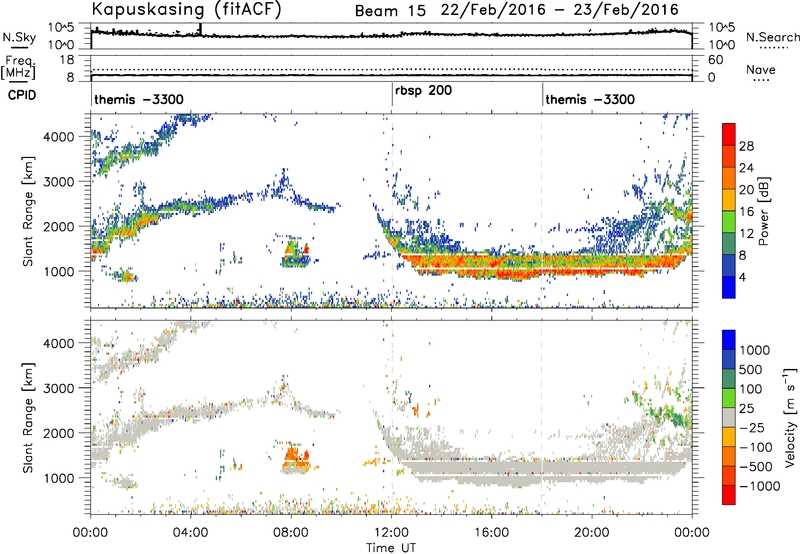This screenshot has width=800, height=554.
Task: Click the 2000 range tick in velocity panel
Action: [x=59, y=433]
